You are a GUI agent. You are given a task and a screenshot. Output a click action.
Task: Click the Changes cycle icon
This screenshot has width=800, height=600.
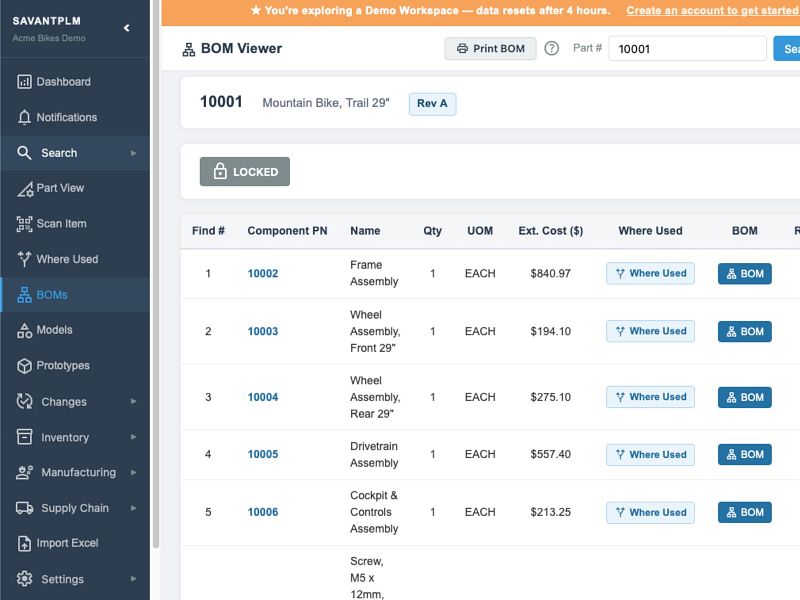pyautogui.click(x=24, y=402)
